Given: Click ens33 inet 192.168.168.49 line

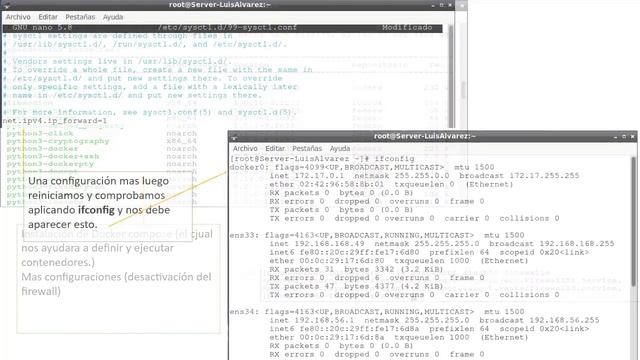Looking at the screenshot, I should click(x=442, y=244).
